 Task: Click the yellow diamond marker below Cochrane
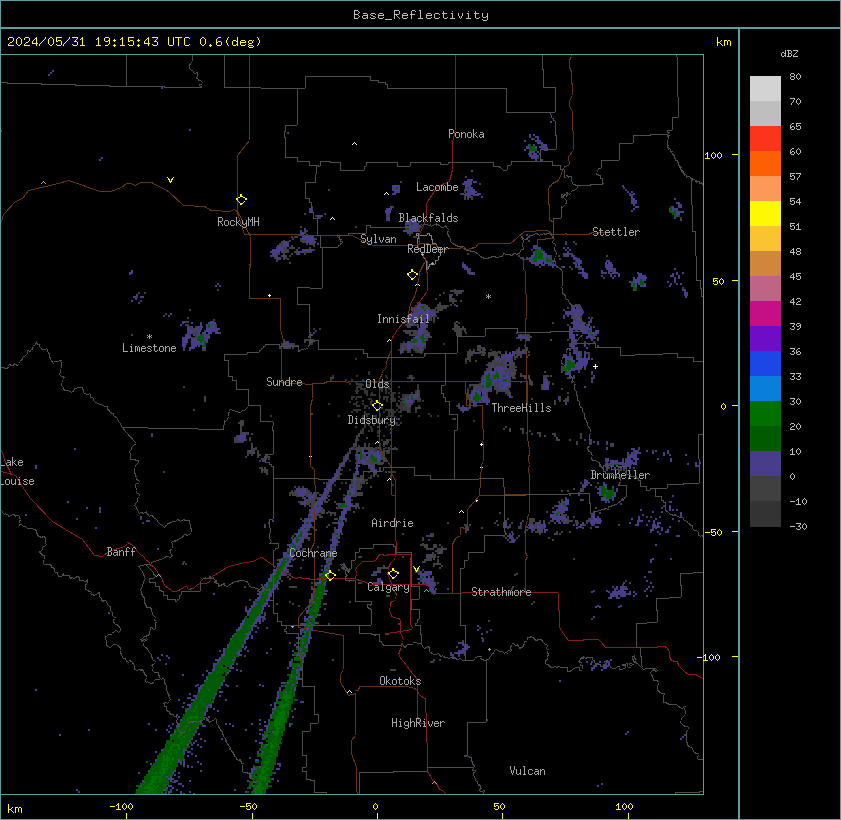pos(330,575)
